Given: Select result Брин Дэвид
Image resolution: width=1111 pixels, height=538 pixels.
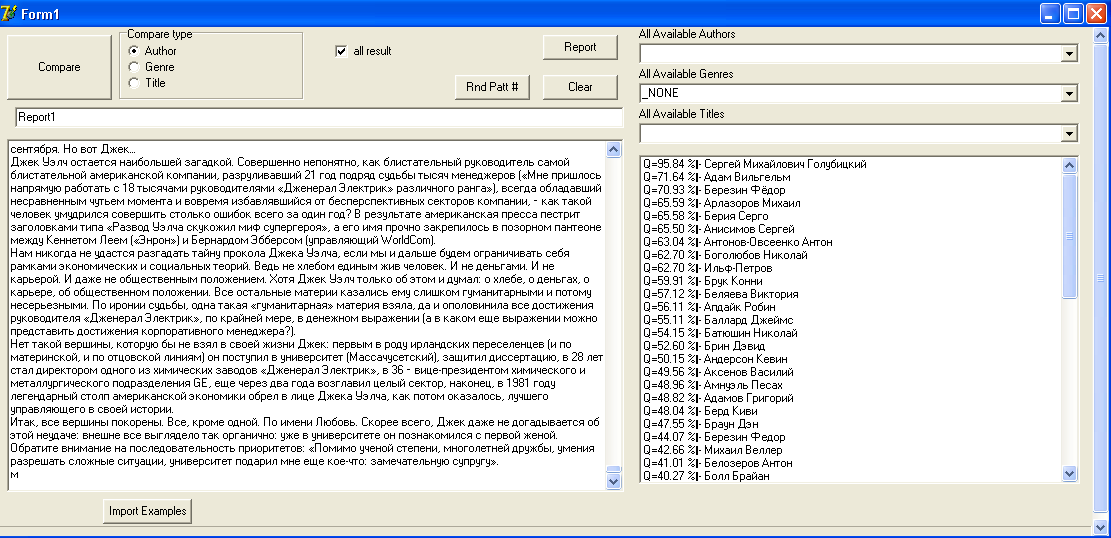Looking at the screenshot, I should click(704, 346).
